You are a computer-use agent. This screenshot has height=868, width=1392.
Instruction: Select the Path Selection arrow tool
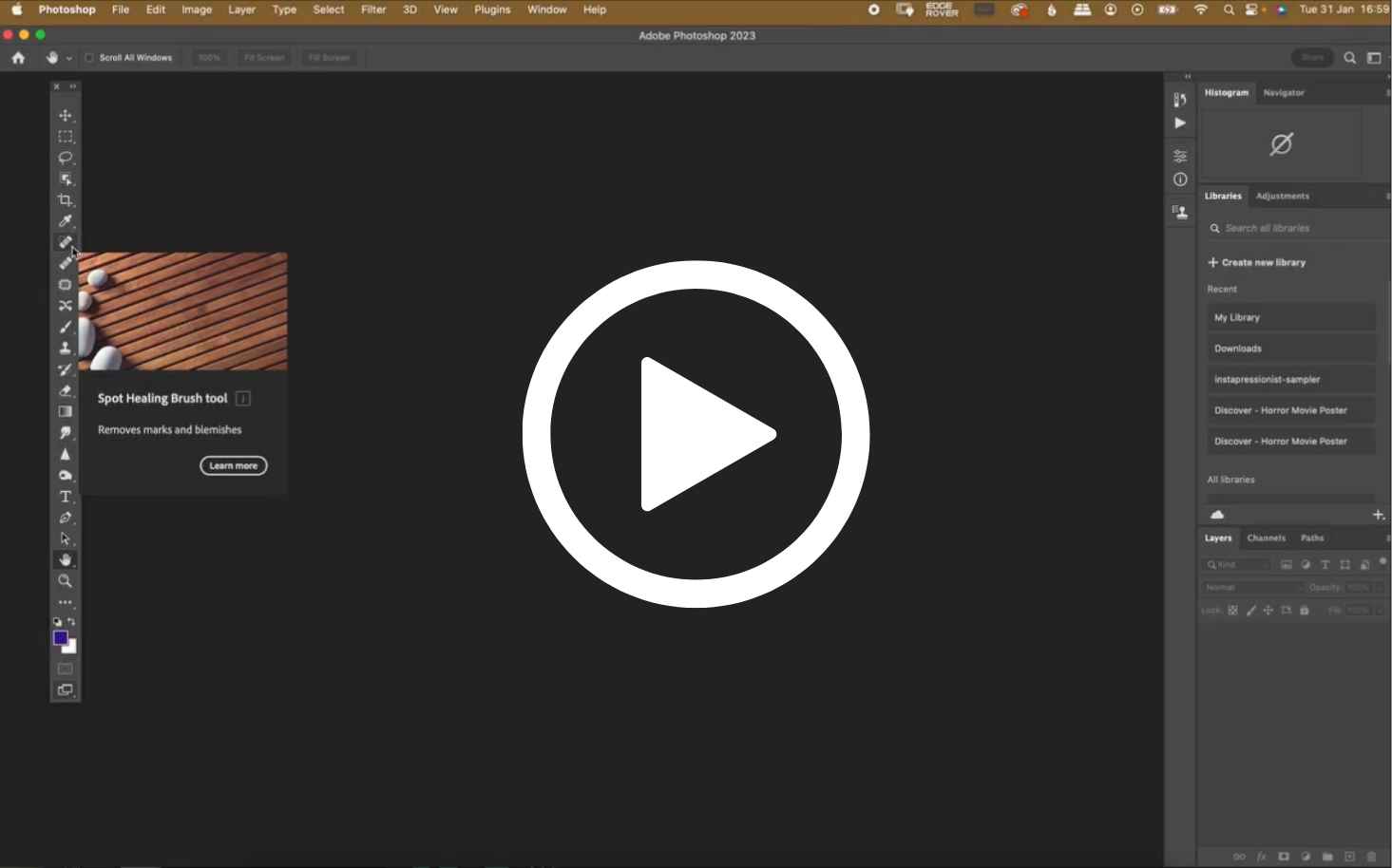tap(65, 538)
